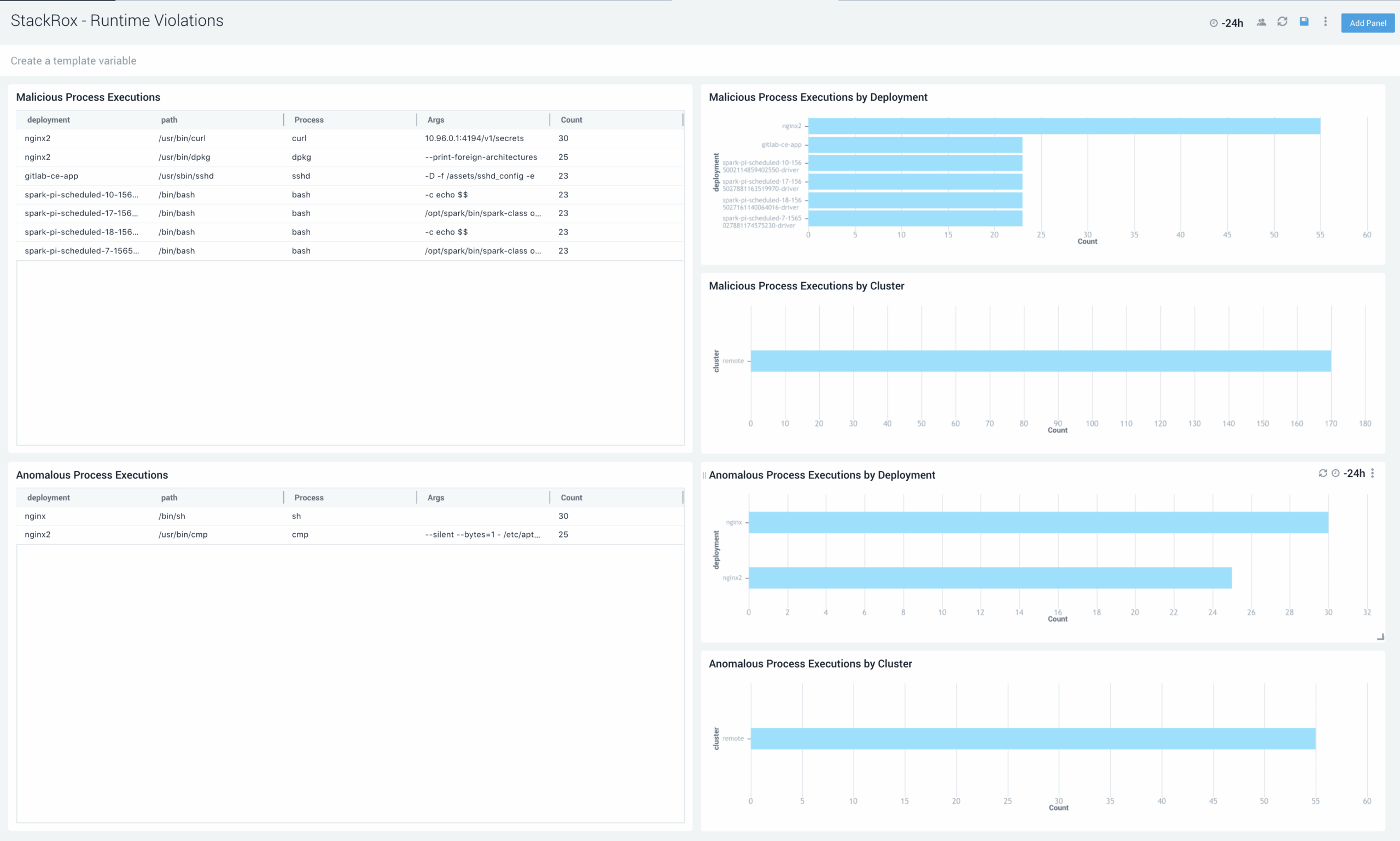Open dashboard three-dot more options menu

coord(1325,21)
